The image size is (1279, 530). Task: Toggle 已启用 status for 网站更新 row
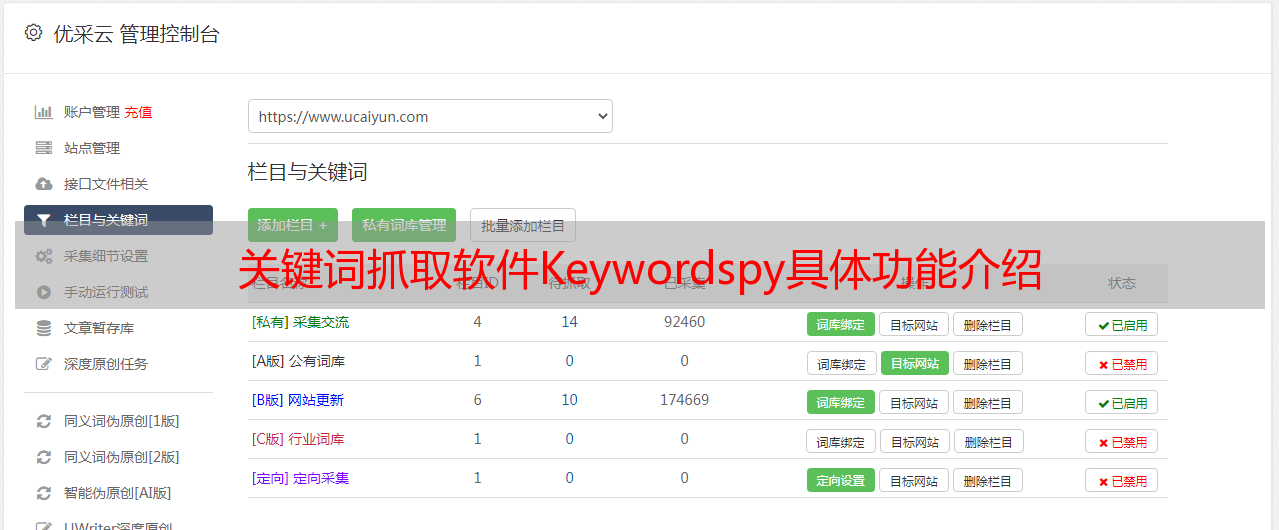tap(1122, 402)
